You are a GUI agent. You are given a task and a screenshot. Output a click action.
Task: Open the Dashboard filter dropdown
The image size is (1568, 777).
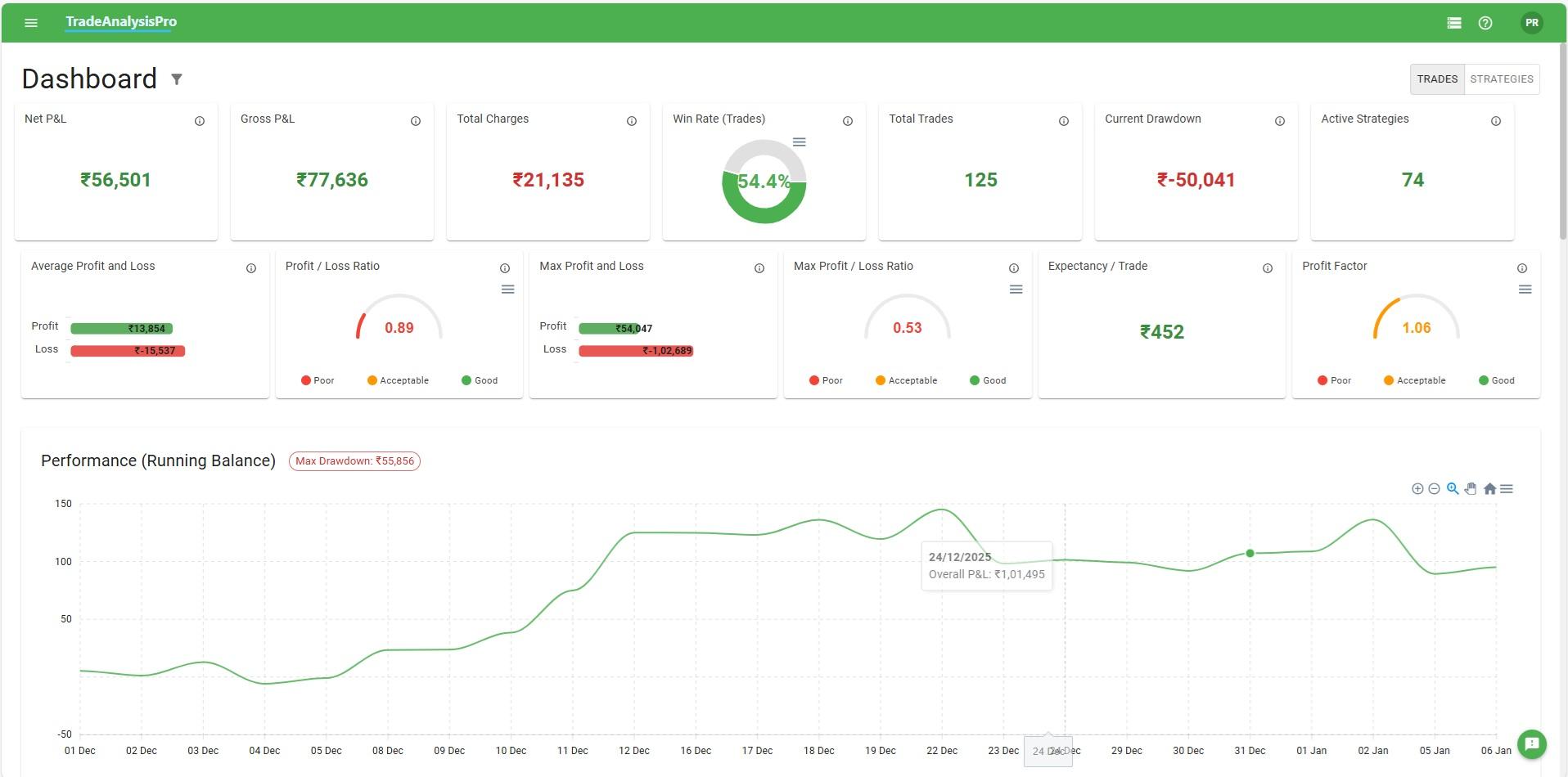click(178, 79)
